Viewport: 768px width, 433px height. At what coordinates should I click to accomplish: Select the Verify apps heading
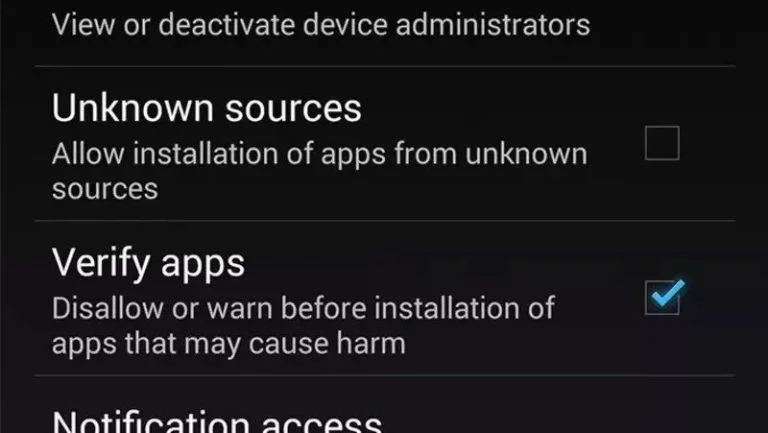point(148,265)
